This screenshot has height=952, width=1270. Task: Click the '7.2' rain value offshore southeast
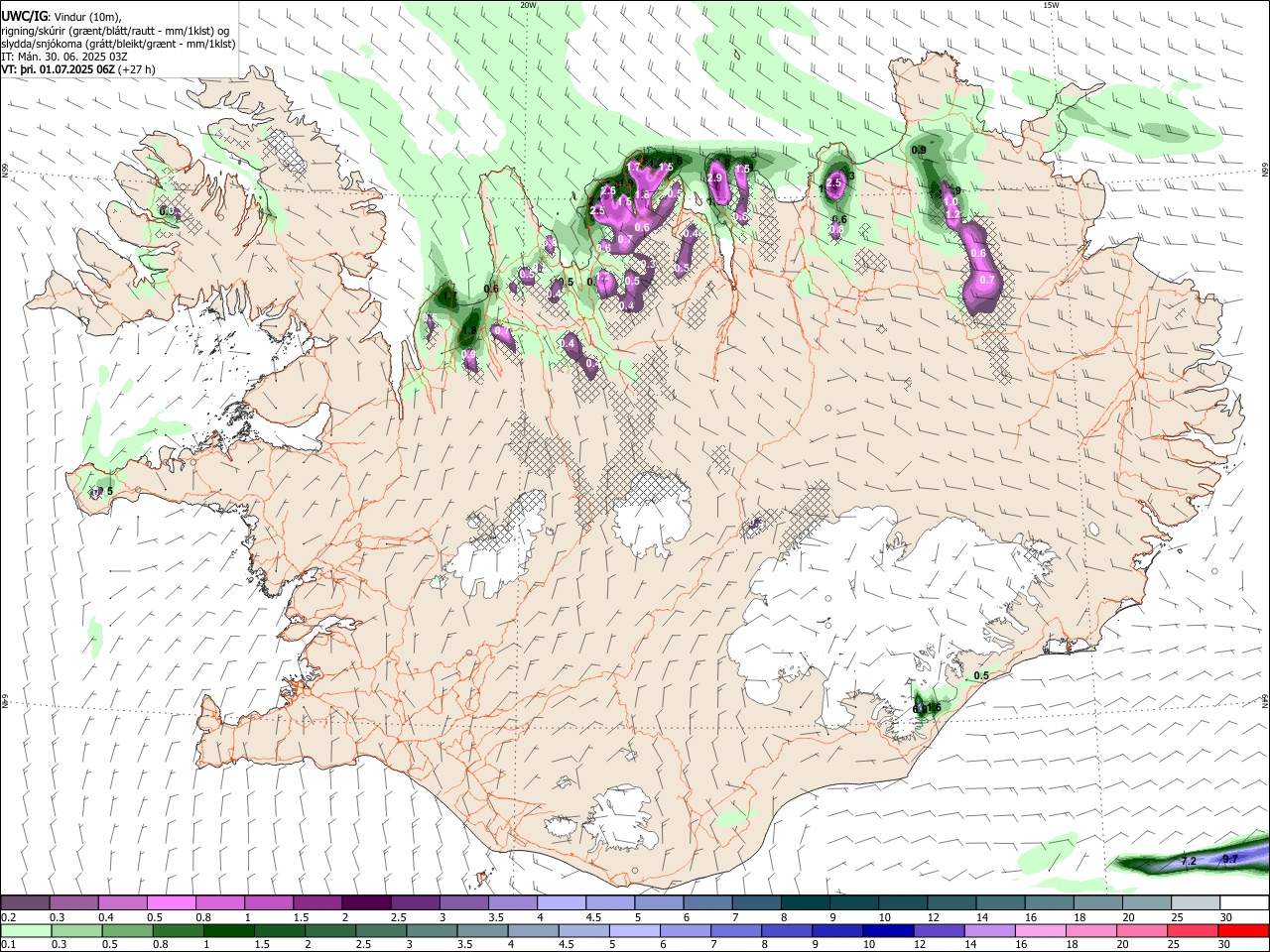pos(1189,862)
